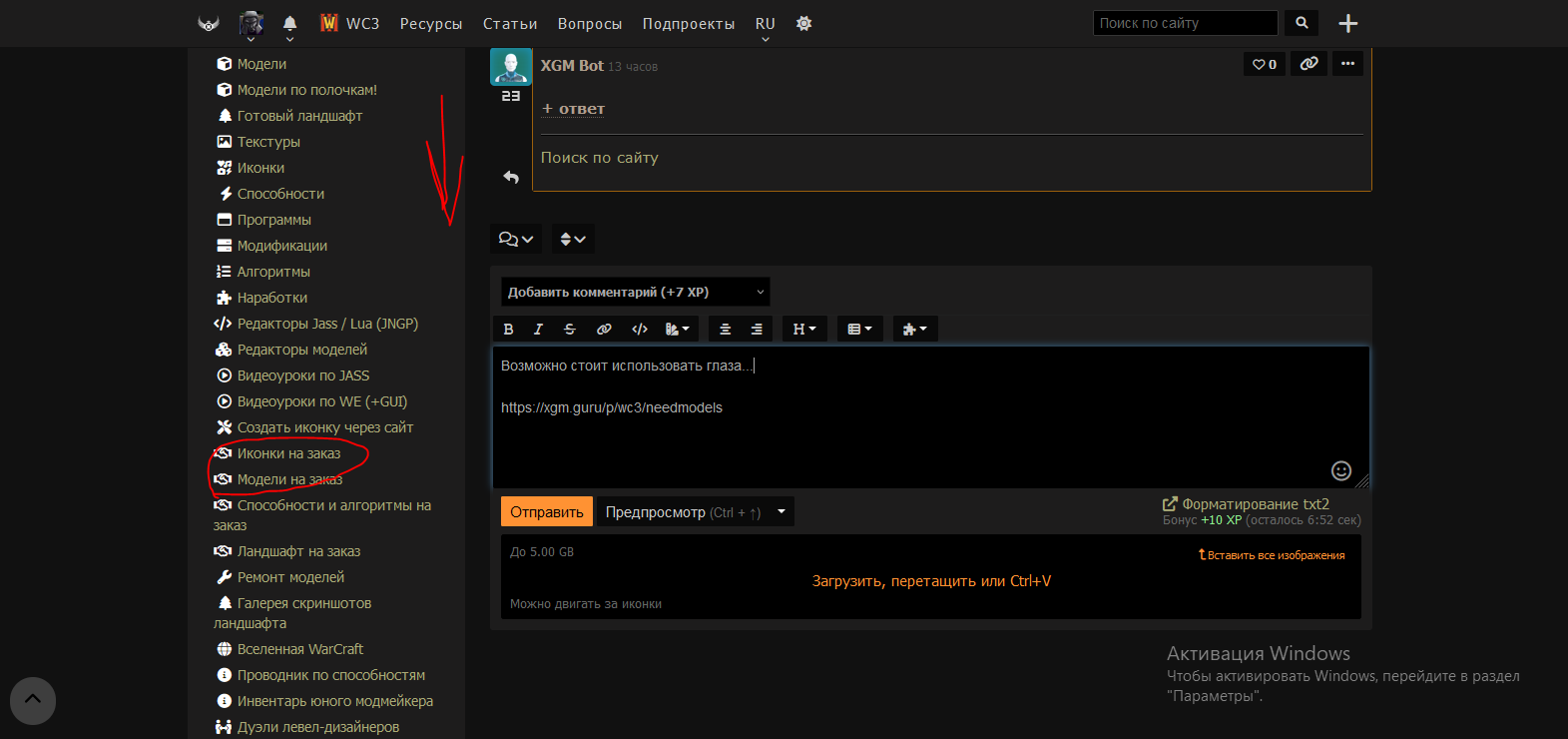Viewport: 1568px width, 739px height.
Task: Insert a code block with the editor toolbar
Action: (640, 329)
